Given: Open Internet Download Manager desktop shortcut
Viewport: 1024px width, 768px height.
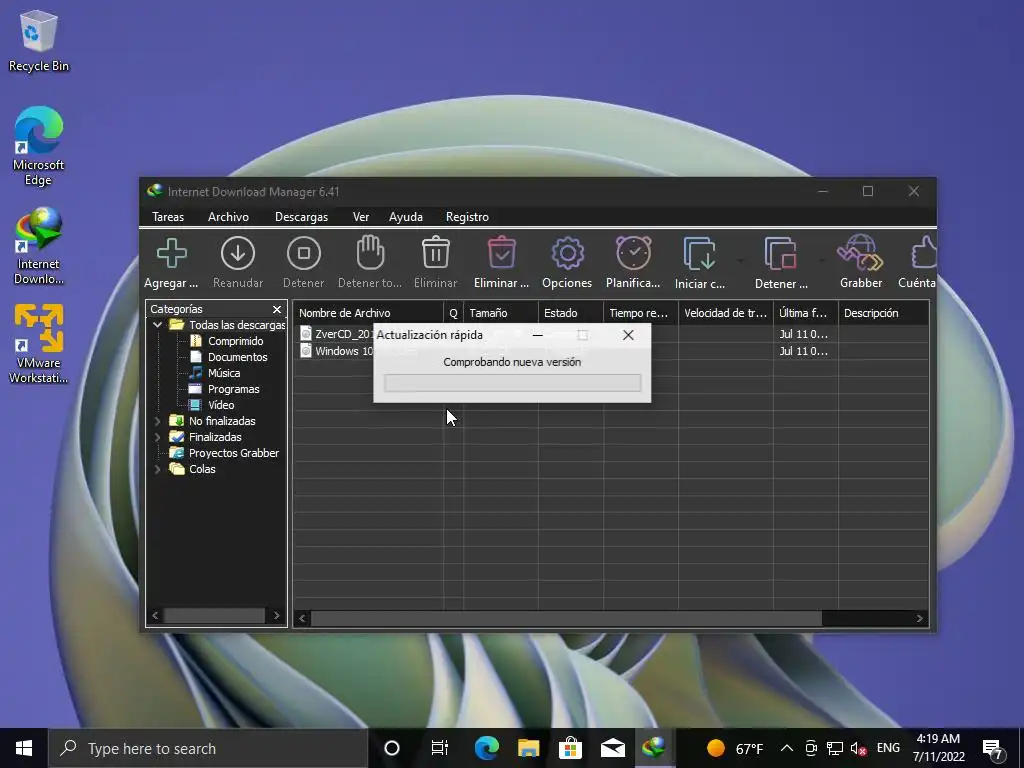Looking at the screenshot, I should (39, 246).
